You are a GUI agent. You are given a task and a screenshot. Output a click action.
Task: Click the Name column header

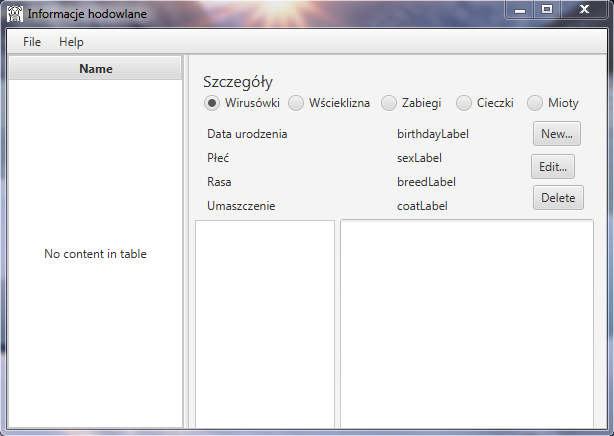(x=95, y=69)
